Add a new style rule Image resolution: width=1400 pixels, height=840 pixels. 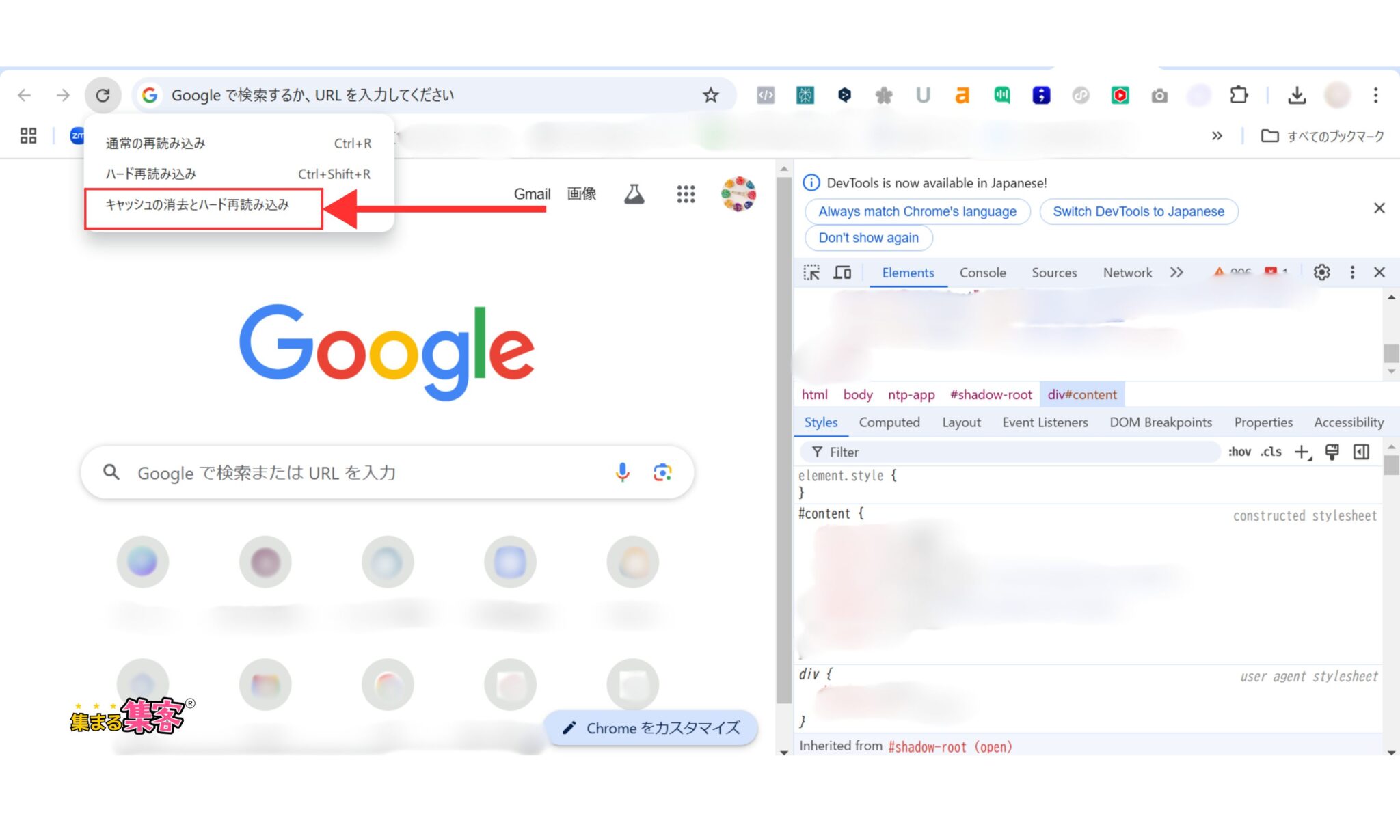coord(1303,452)
